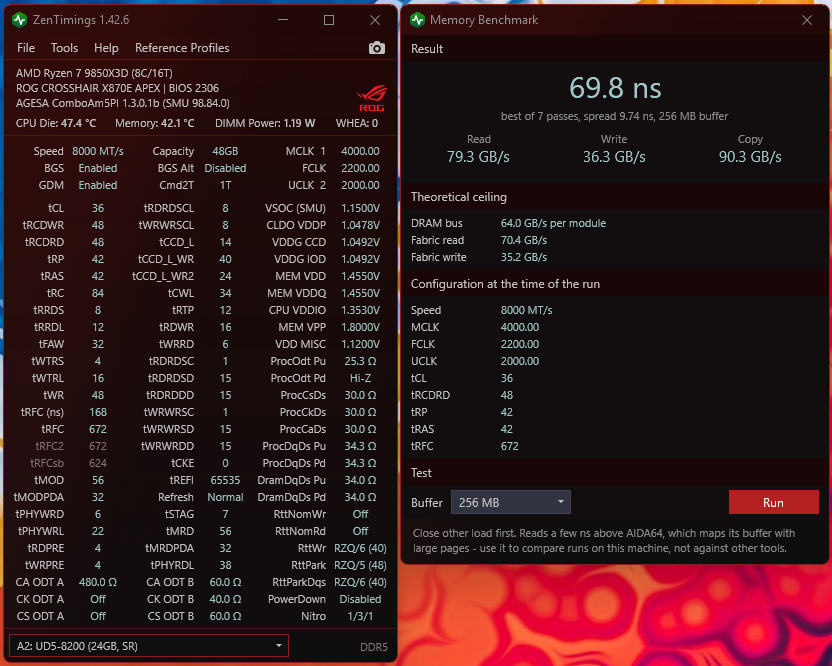The image size is (832, 666).
Task: Click the tRFCsb 624 value
Action: 98,463
